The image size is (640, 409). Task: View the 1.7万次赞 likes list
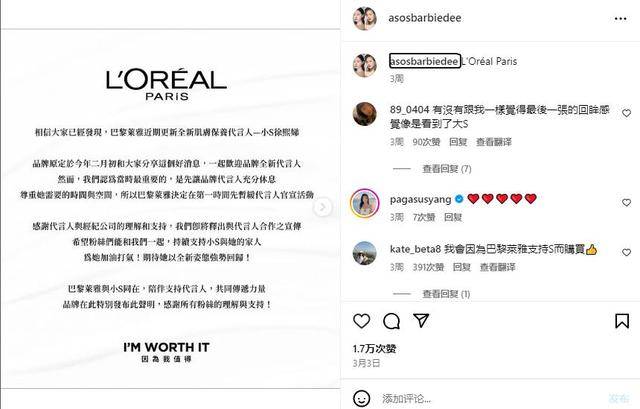tap(374, 349)
